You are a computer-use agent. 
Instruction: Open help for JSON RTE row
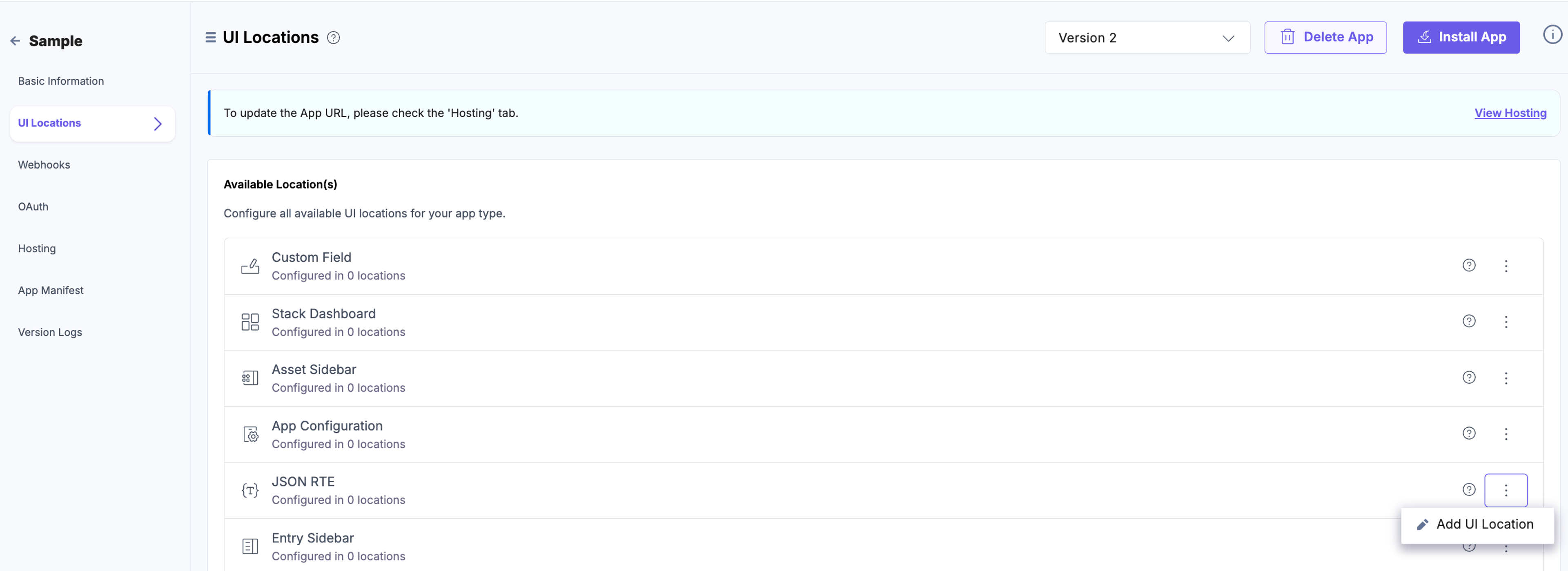(1469, 489)
